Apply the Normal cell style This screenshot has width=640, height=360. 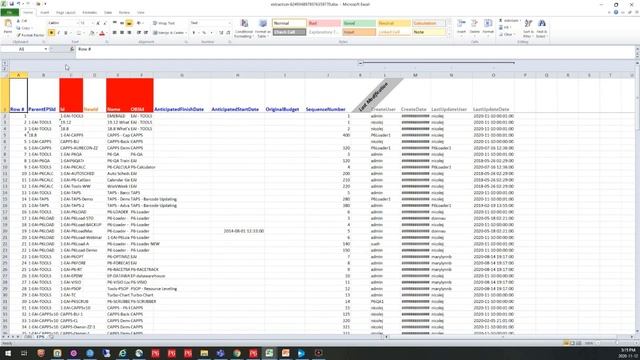289,23
